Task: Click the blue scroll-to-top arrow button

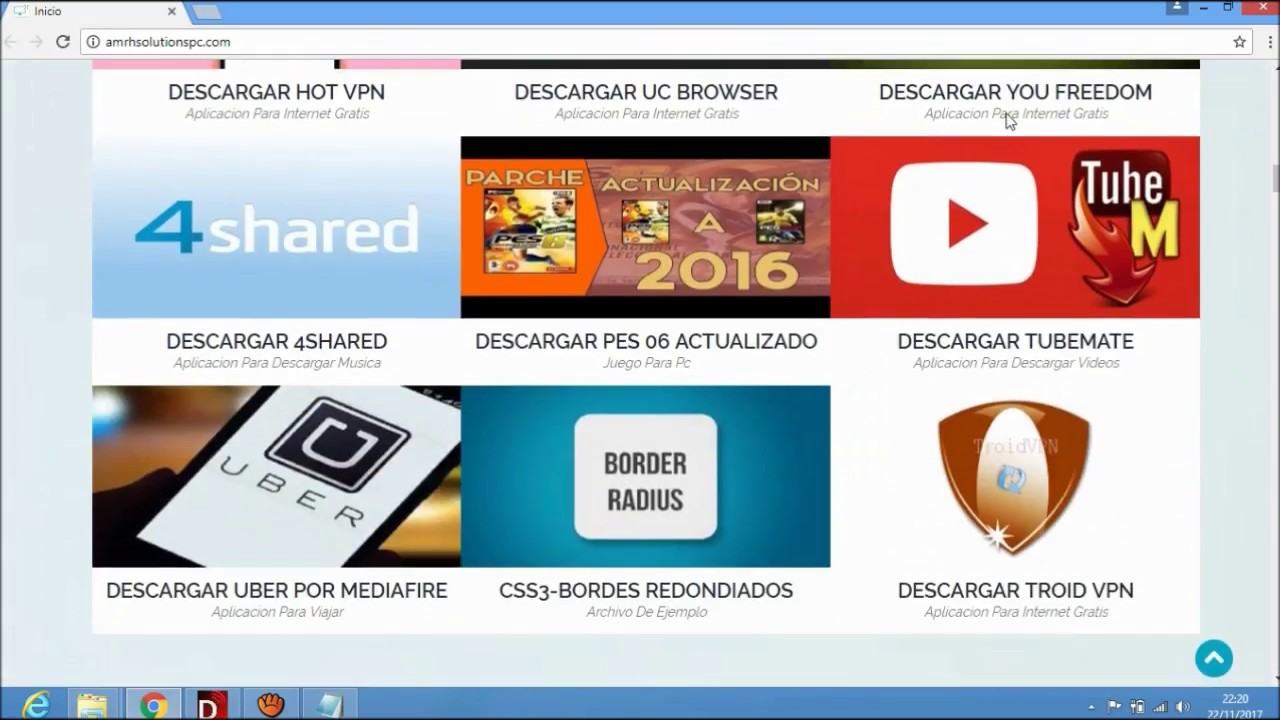Action: tap(1213, 658)
